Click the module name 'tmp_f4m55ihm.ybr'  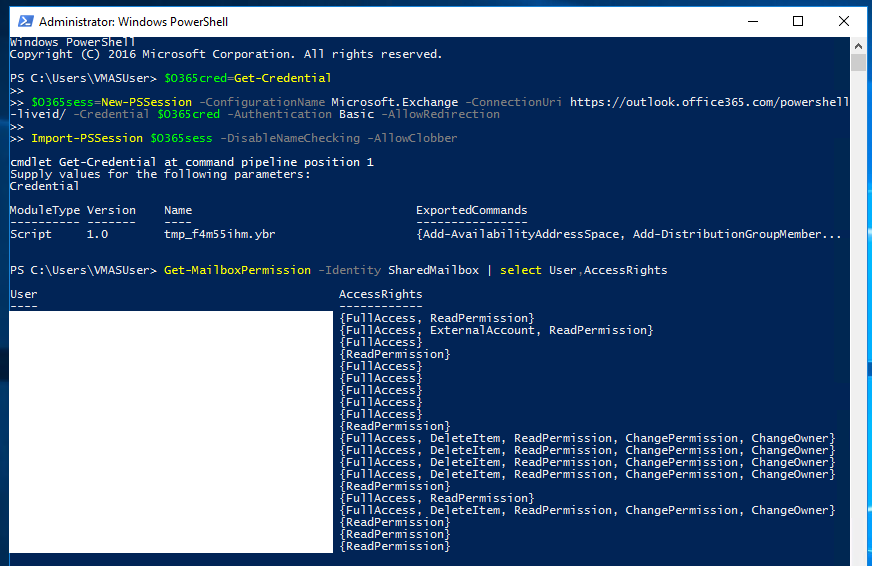coord(220,234)
